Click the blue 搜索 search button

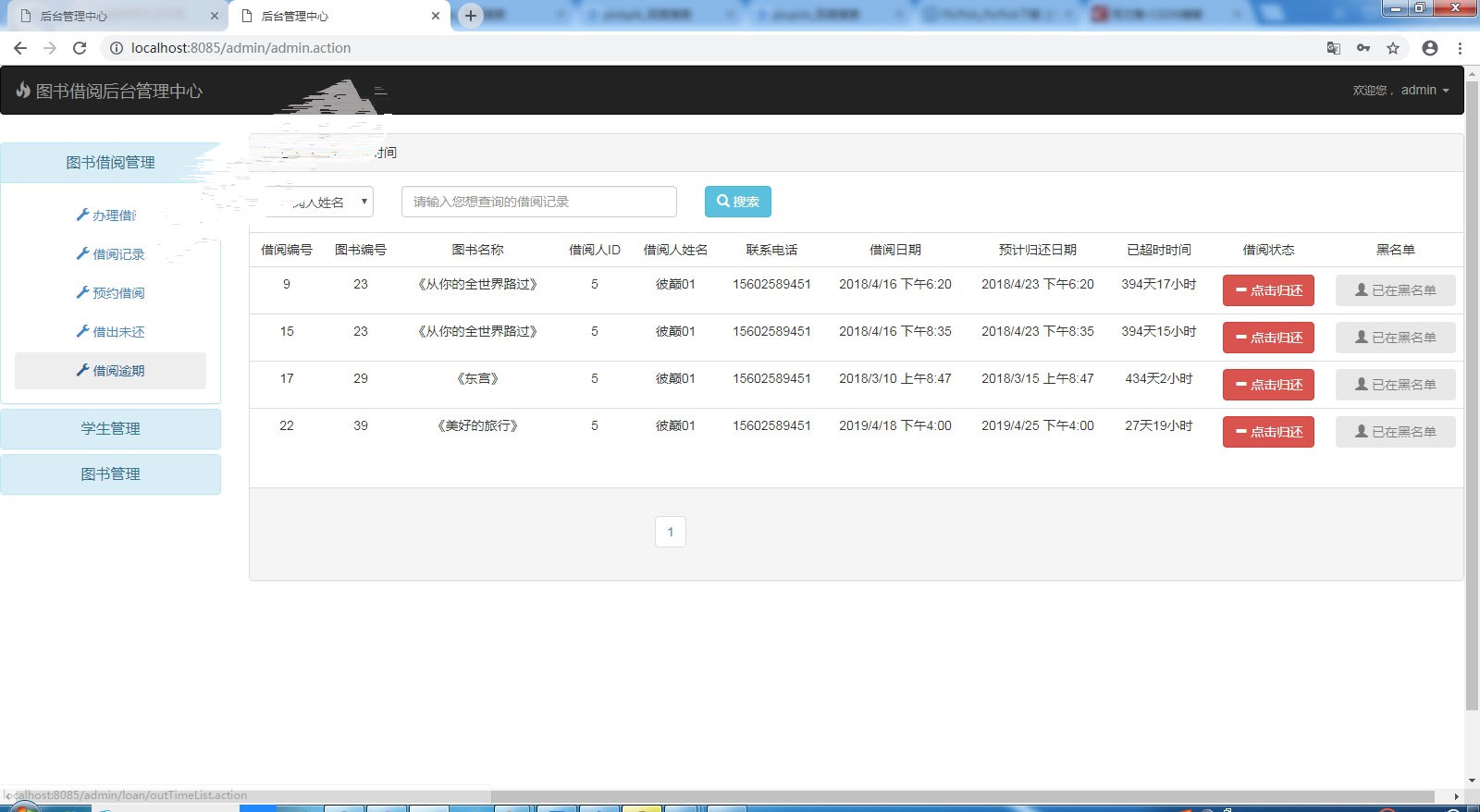737,202
